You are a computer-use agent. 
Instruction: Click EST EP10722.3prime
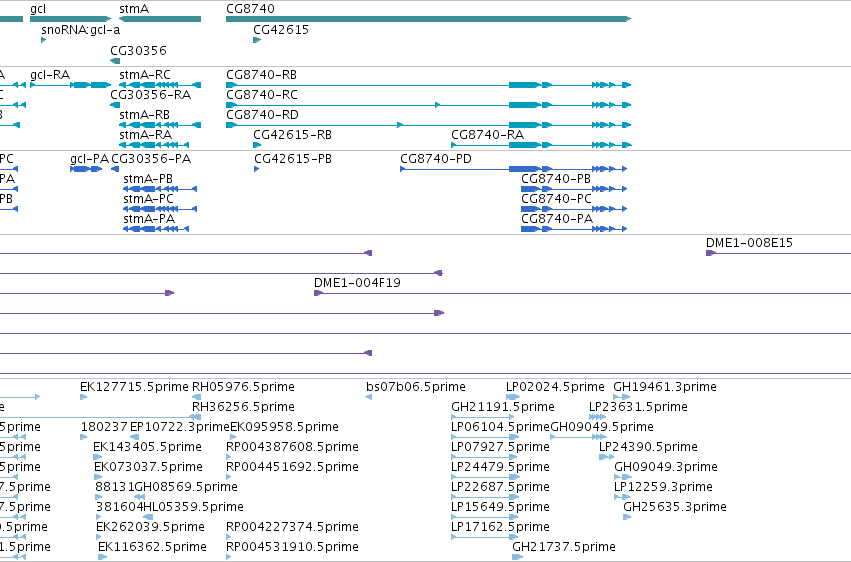[180, 427]
